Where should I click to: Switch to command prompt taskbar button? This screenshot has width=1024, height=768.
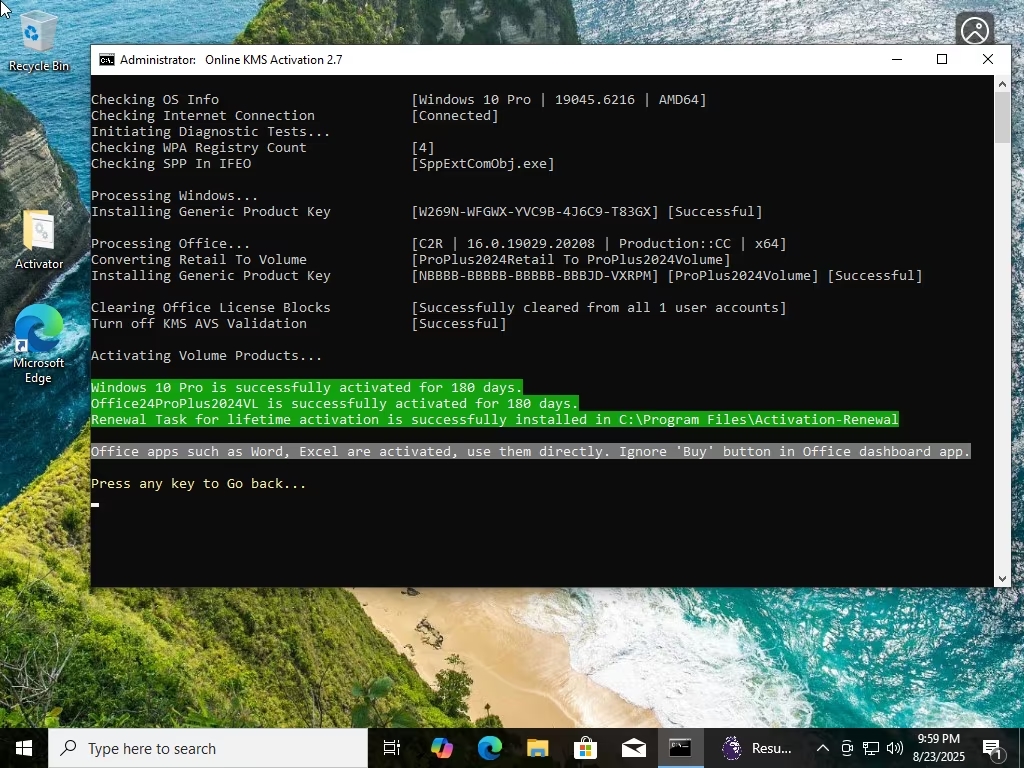click(680, 748)
